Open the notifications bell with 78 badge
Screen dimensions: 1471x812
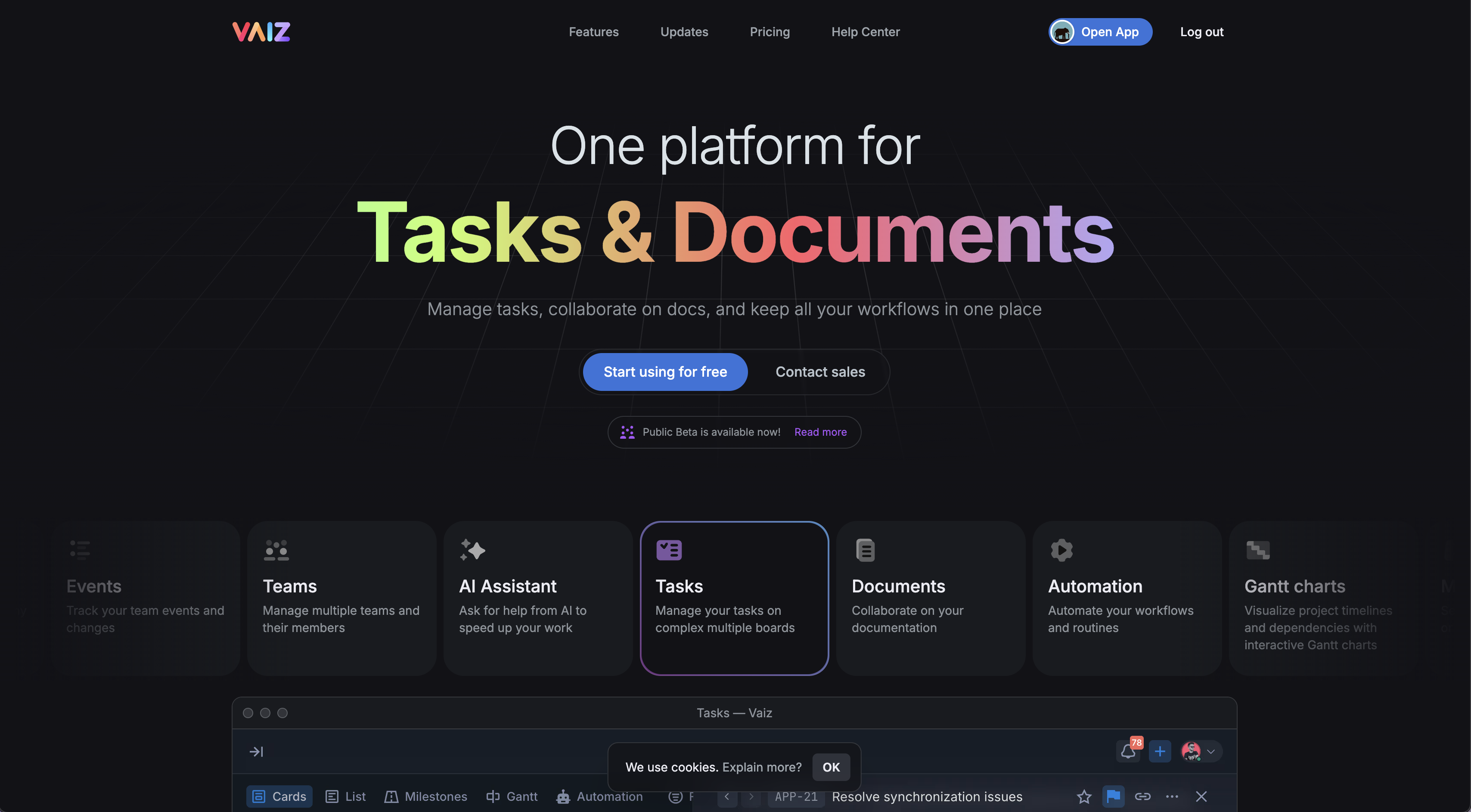pos(1128,751)
